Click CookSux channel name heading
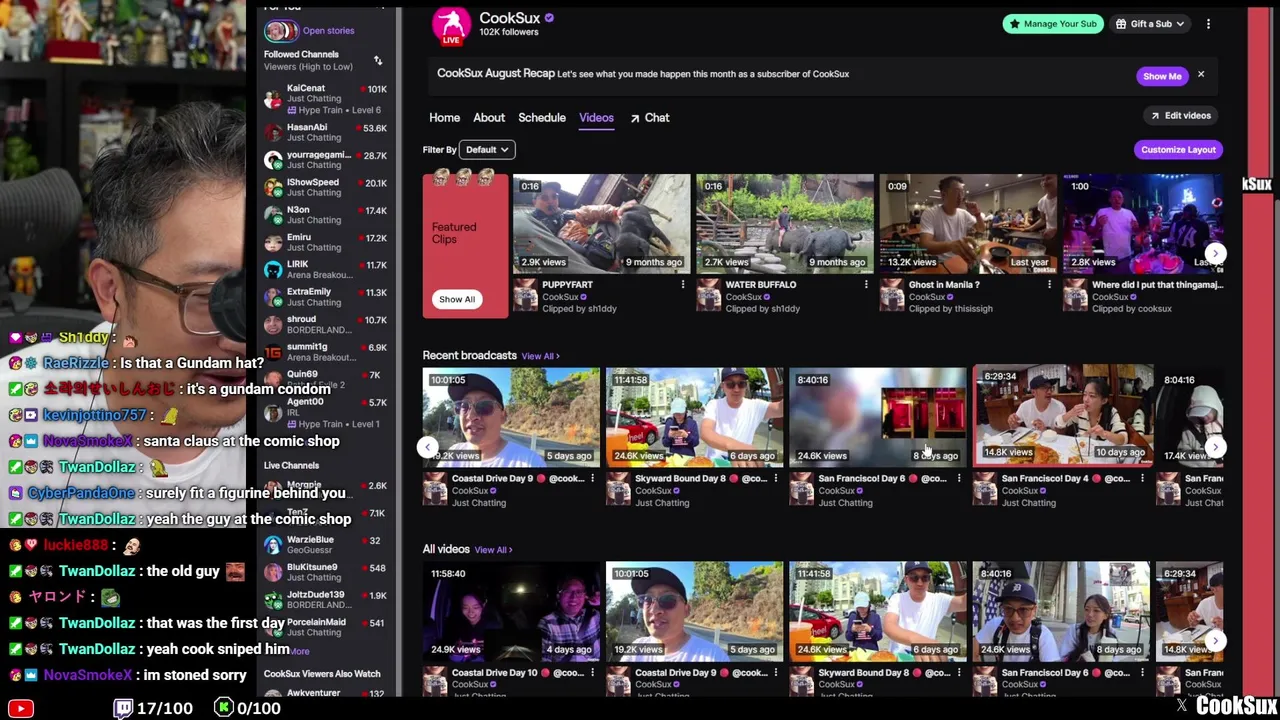The height and width of the screenshot is (720, 1280). [510, 18]
